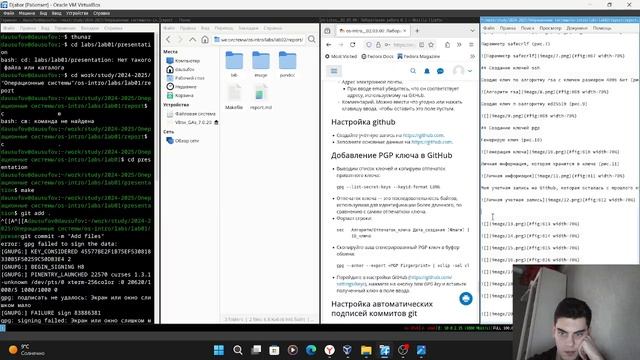This screenshot has width=640, height=360.
Task: Open Машина menu of VirtualBox
Action: (x=27, y=13)
